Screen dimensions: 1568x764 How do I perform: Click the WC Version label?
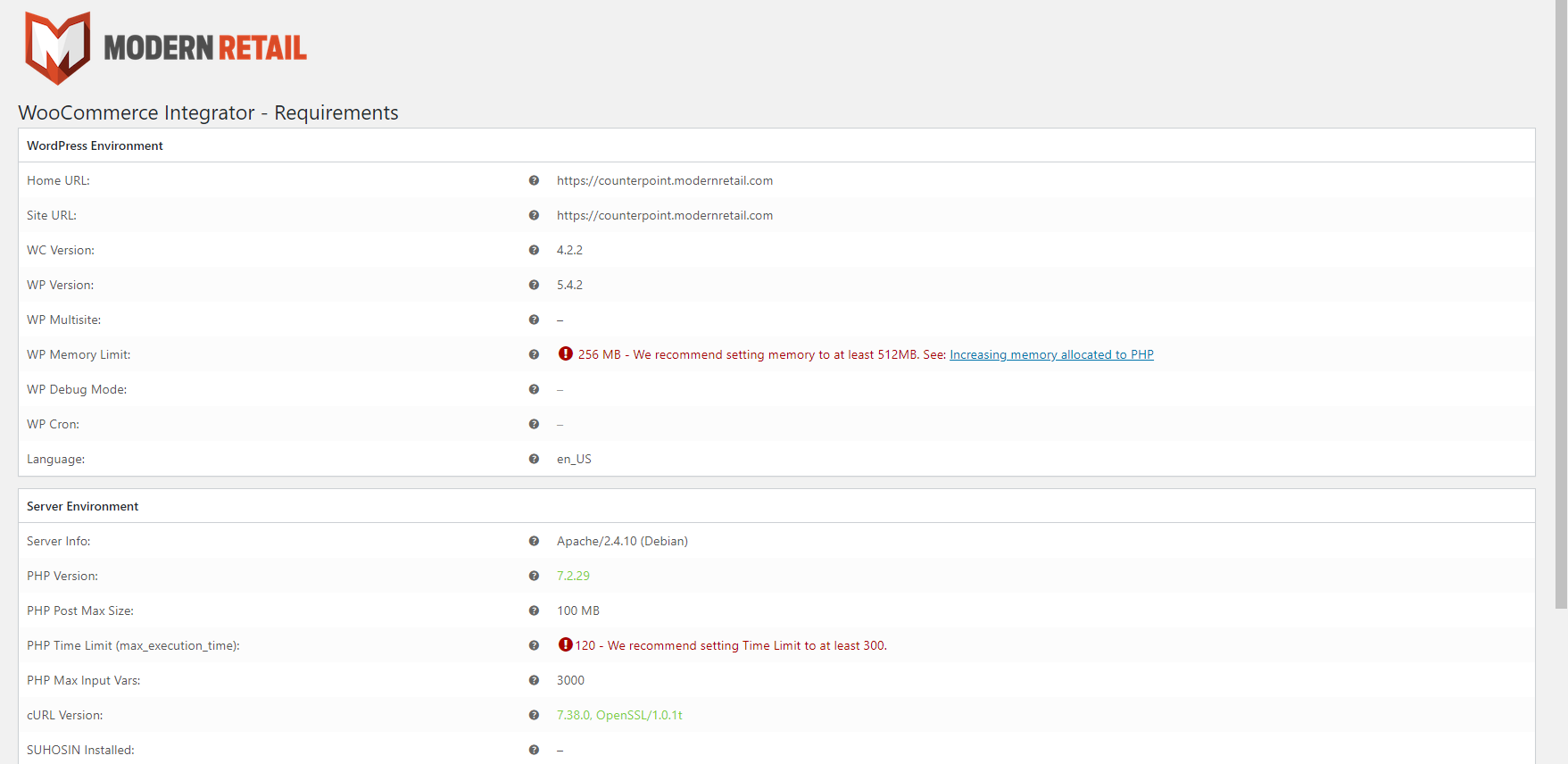pos(61,250)
